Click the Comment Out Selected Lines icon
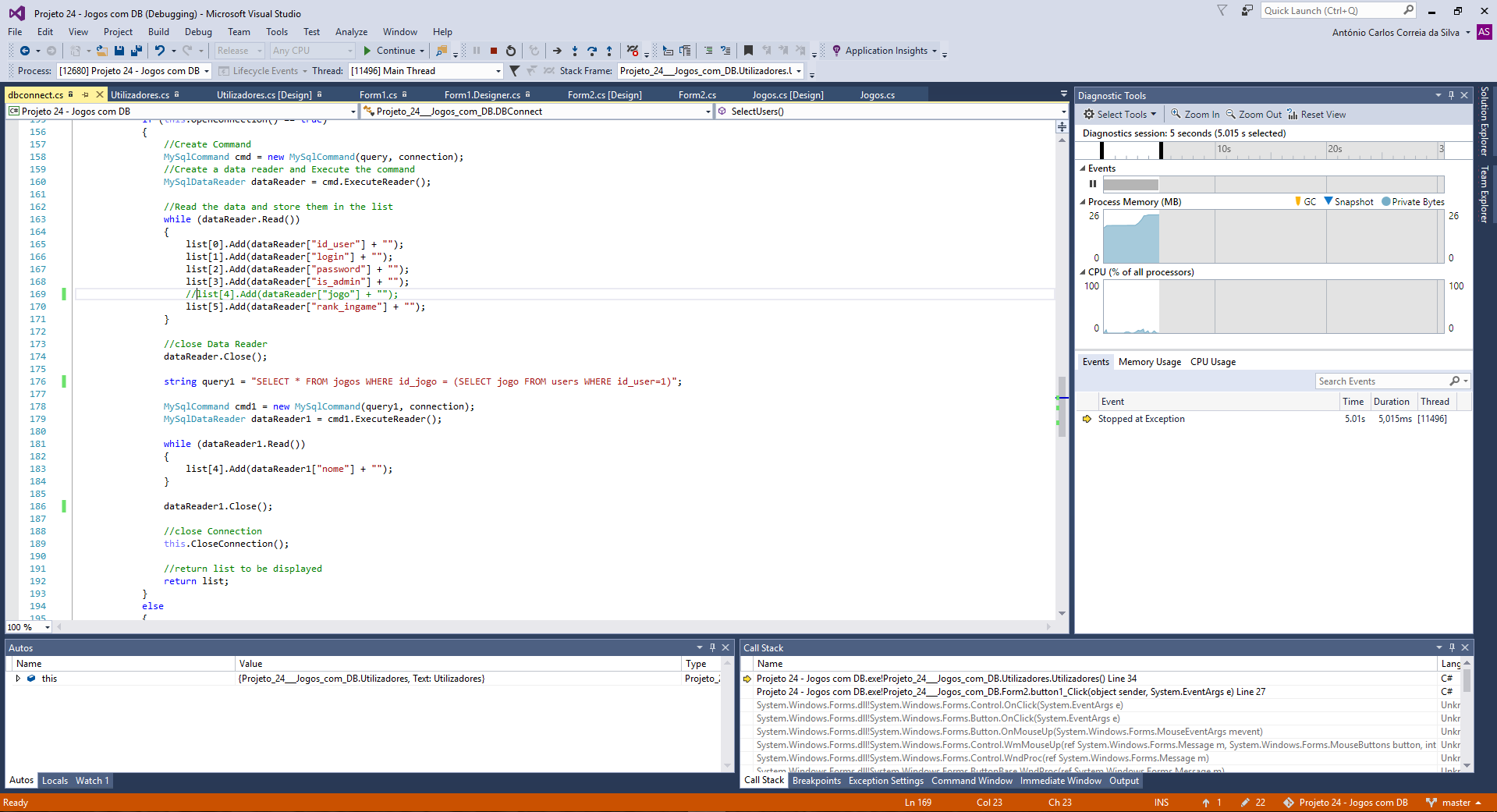 point(708,51)
